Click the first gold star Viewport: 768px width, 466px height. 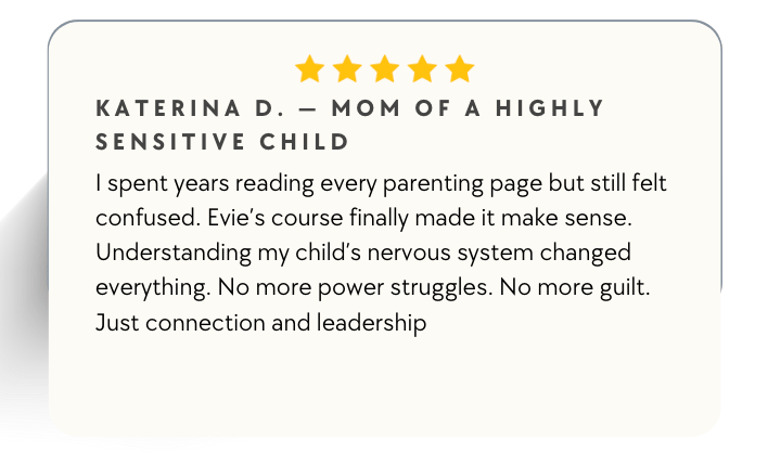coord(310,69)
